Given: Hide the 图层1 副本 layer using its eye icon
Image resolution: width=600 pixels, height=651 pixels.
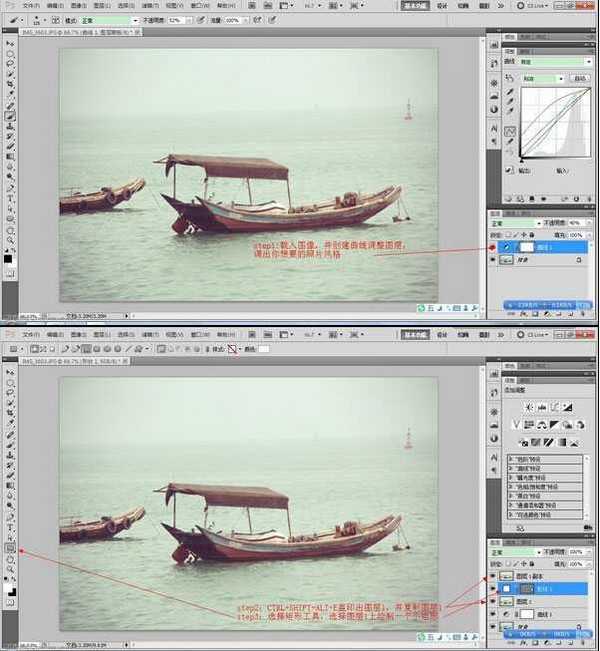Looking at the screenshot, I should coord(493,578).
